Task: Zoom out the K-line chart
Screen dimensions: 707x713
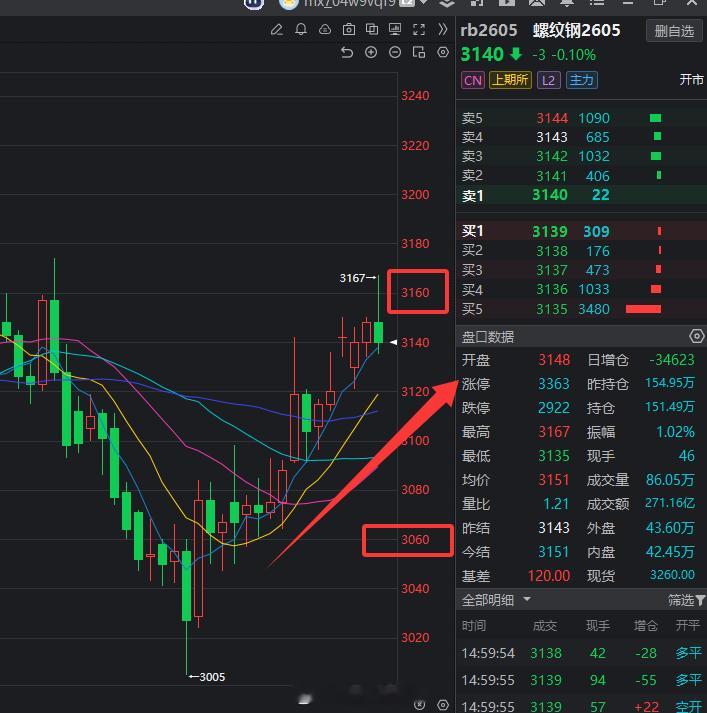Action: point(395,52)
